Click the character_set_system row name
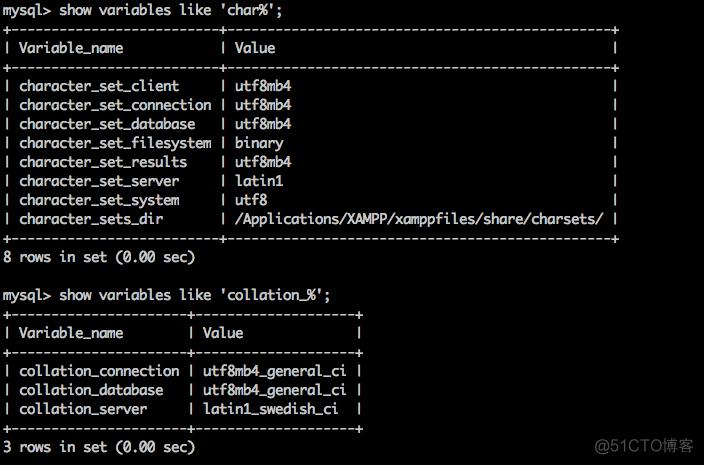704x465 pixels. click(x=99, y=200)
